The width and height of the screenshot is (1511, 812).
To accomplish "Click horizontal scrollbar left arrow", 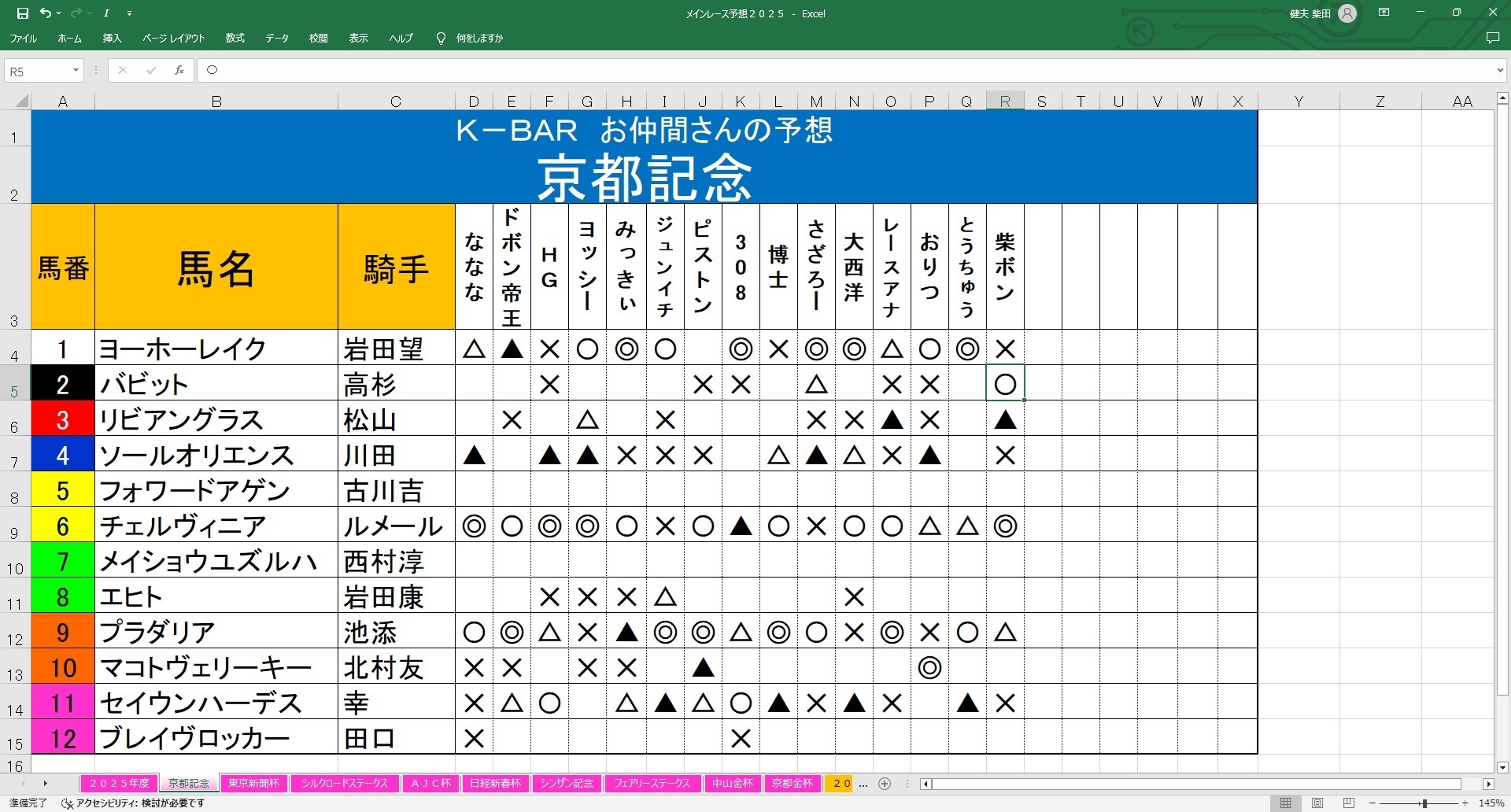I will [926, 784].
